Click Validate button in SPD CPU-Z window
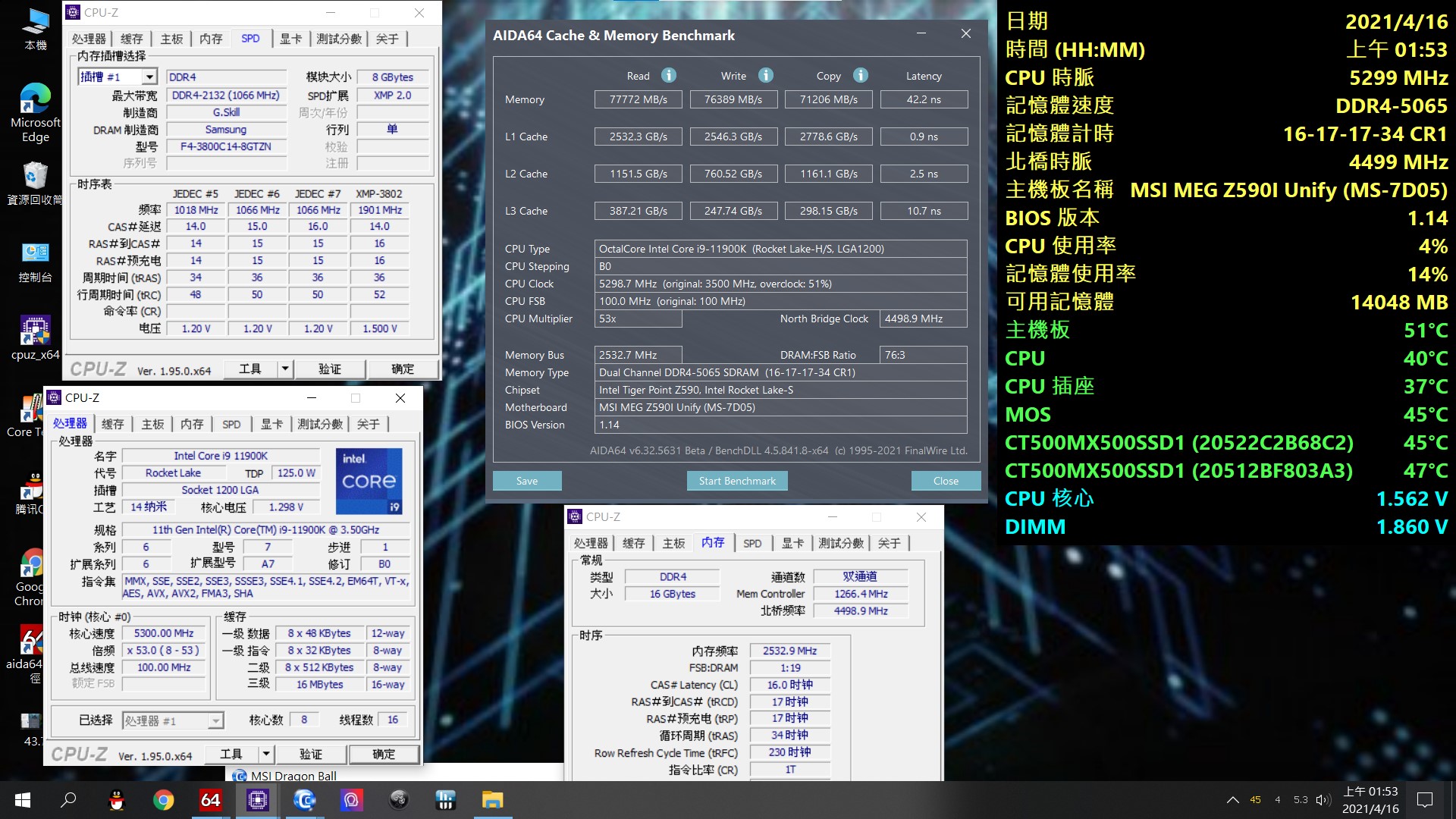 coord(330,369)
